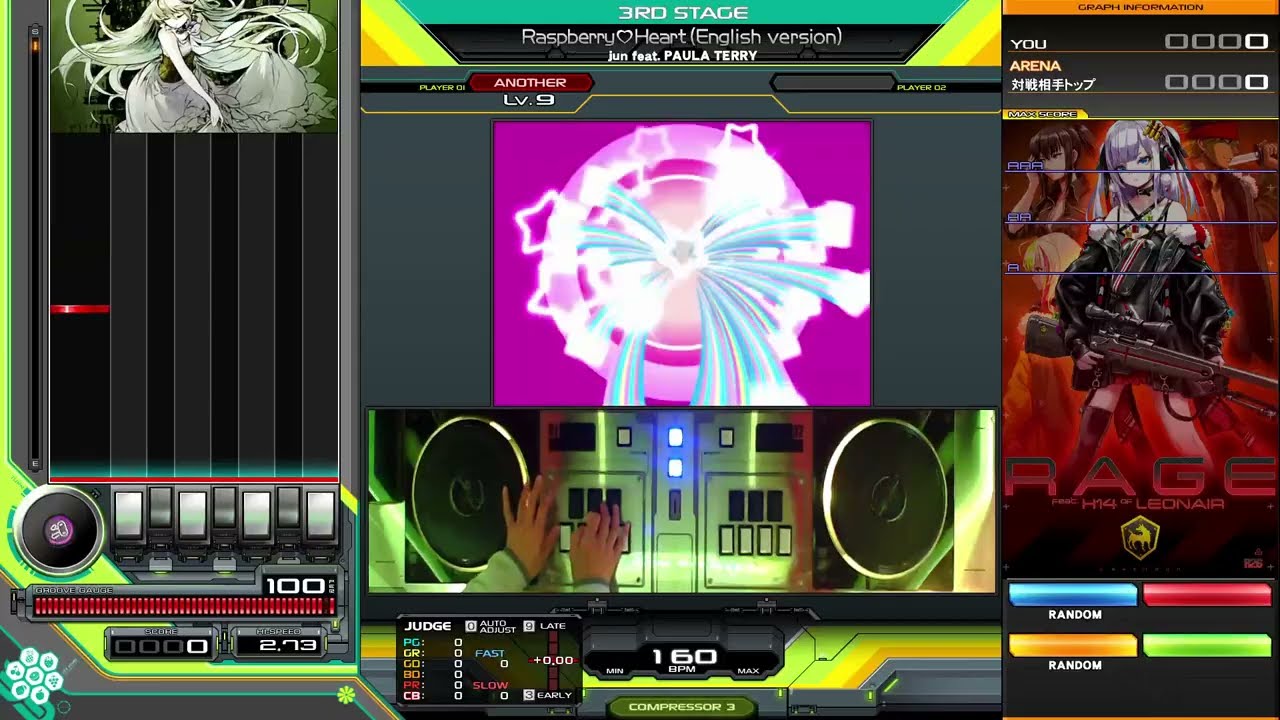The height and width of the screenshot is (720, 1280).
Task: Click the red groove gauge bar
Action: 184,606
